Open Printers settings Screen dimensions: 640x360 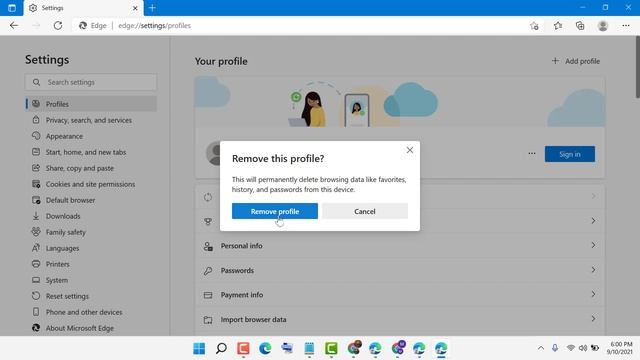tap(58, 264)
